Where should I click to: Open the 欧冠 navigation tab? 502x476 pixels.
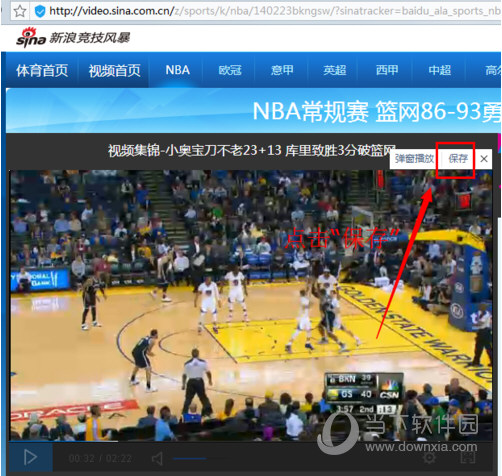coord(230,70)
